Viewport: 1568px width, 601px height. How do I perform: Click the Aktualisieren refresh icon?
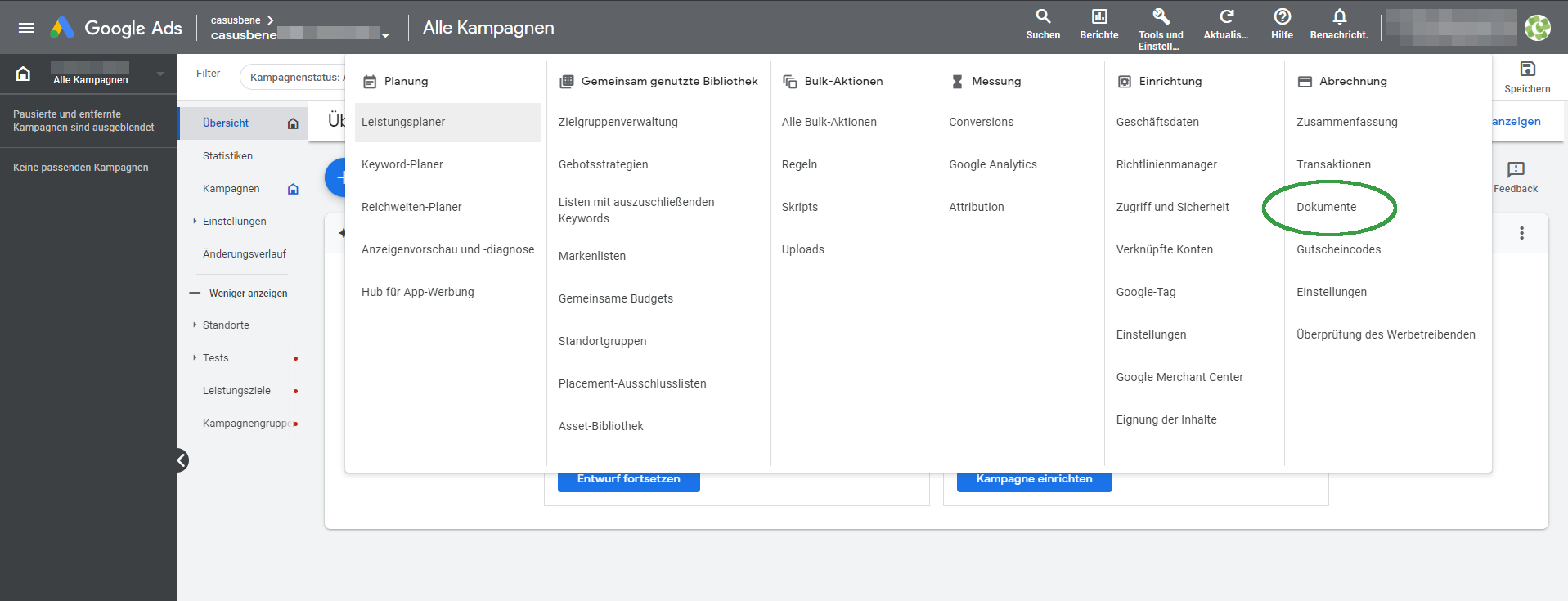pyautogui.click(x=1226, y=16)
